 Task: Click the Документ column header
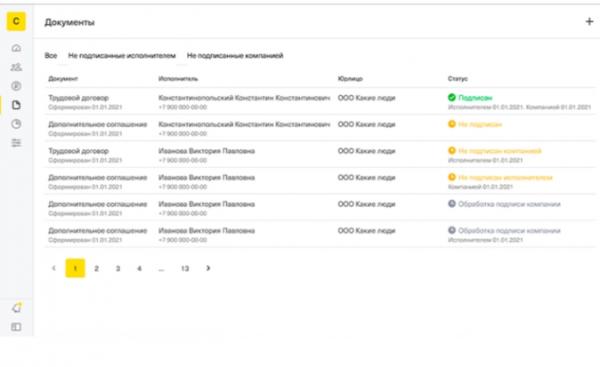[63, 79]
